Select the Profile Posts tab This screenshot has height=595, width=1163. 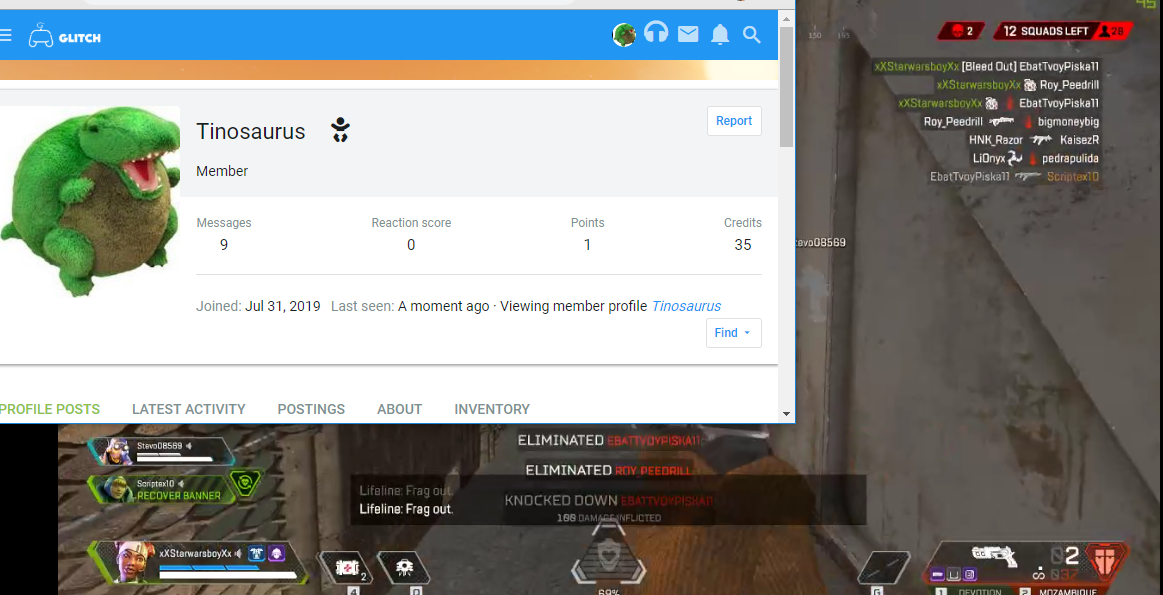[50, 409]
